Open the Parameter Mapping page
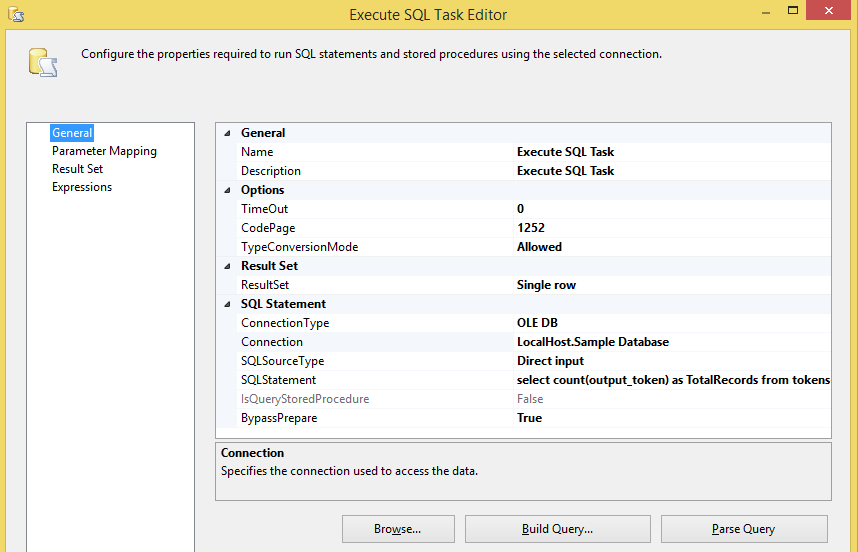 point(104,151)
